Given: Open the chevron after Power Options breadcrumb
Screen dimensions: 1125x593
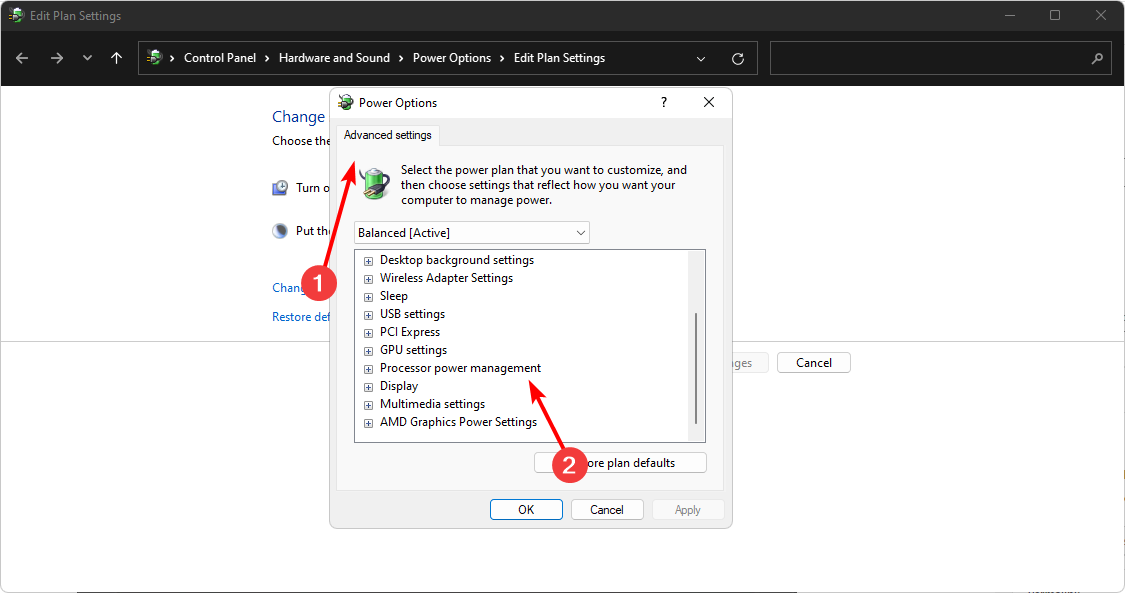Looking at the screenshot, I should point(502,59).
